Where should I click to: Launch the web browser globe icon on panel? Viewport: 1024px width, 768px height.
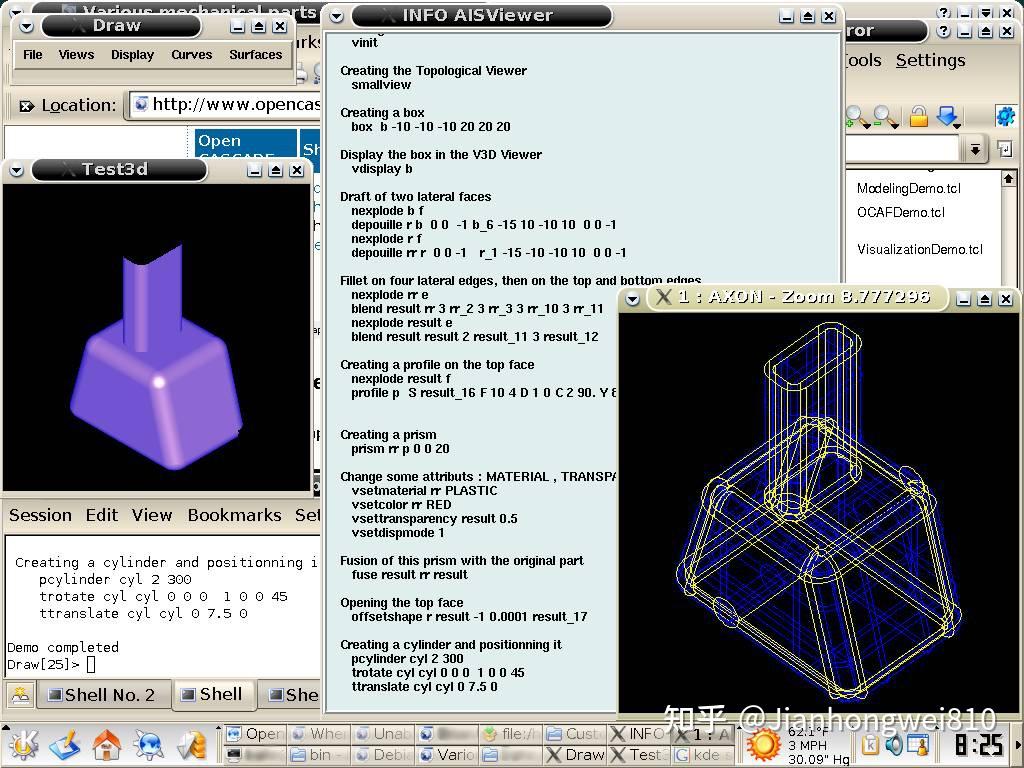click(x=148, y=745)
